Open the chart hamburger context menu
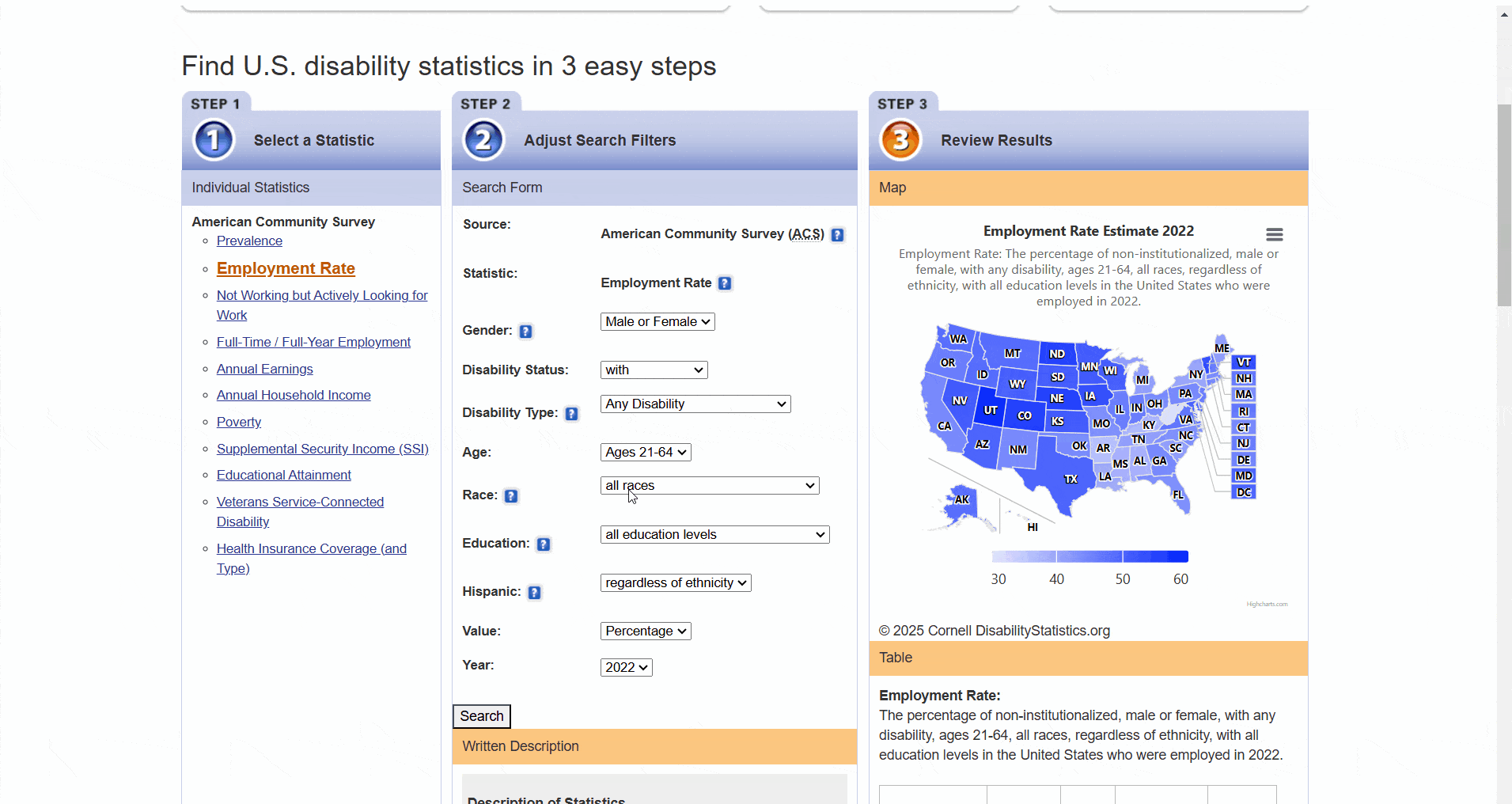 (x=1274, y=235)
